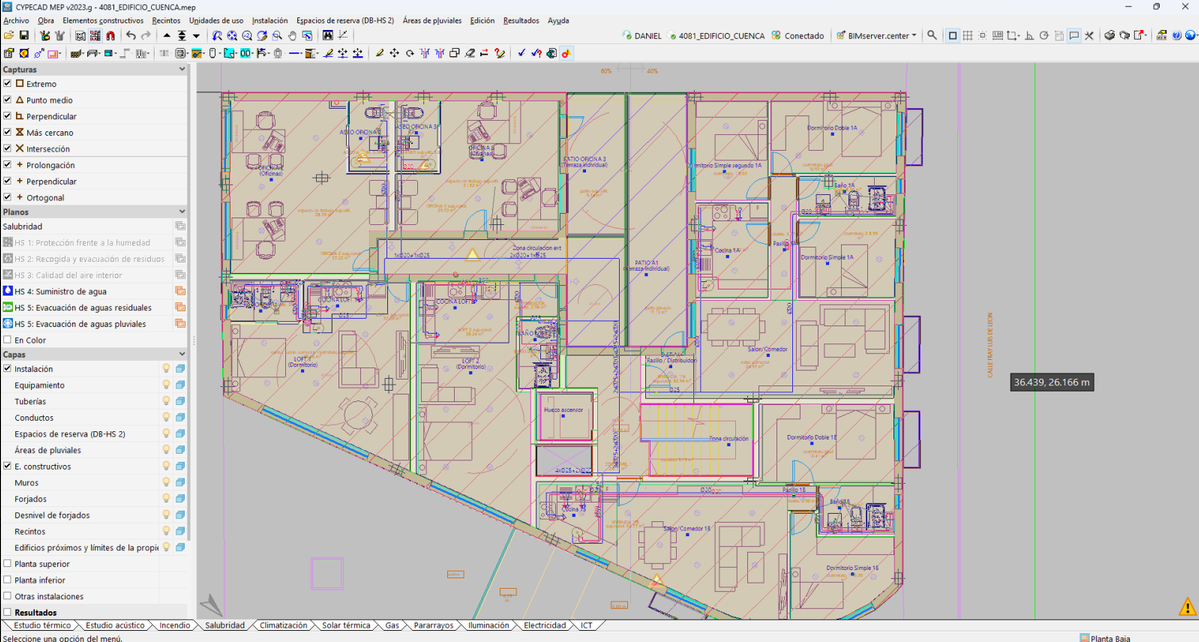The height and width of the screenshot is (642, 1199).
Task: Enable the En Color checkbox
Action: [x=8, y=340]
